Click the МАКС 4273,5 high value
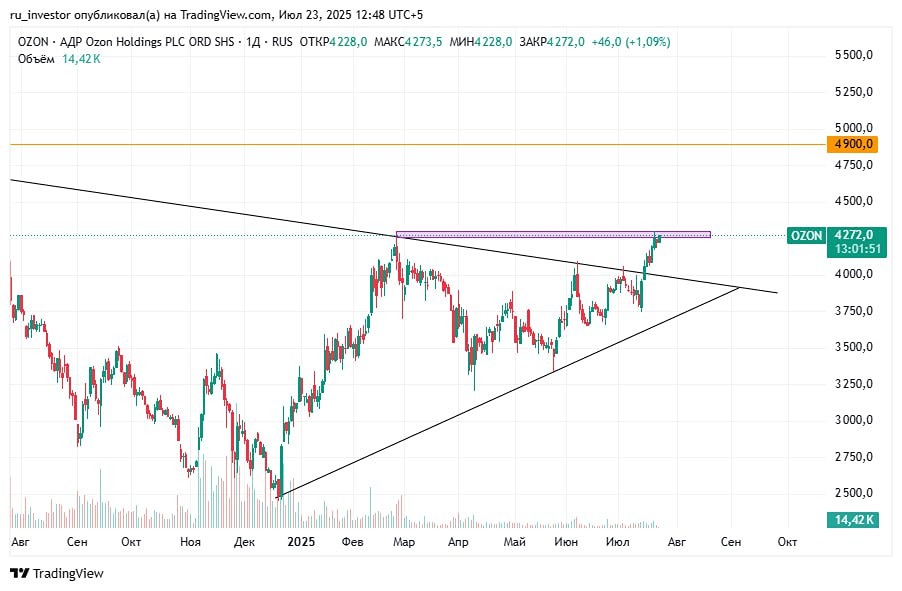 [x=408, y=42]
